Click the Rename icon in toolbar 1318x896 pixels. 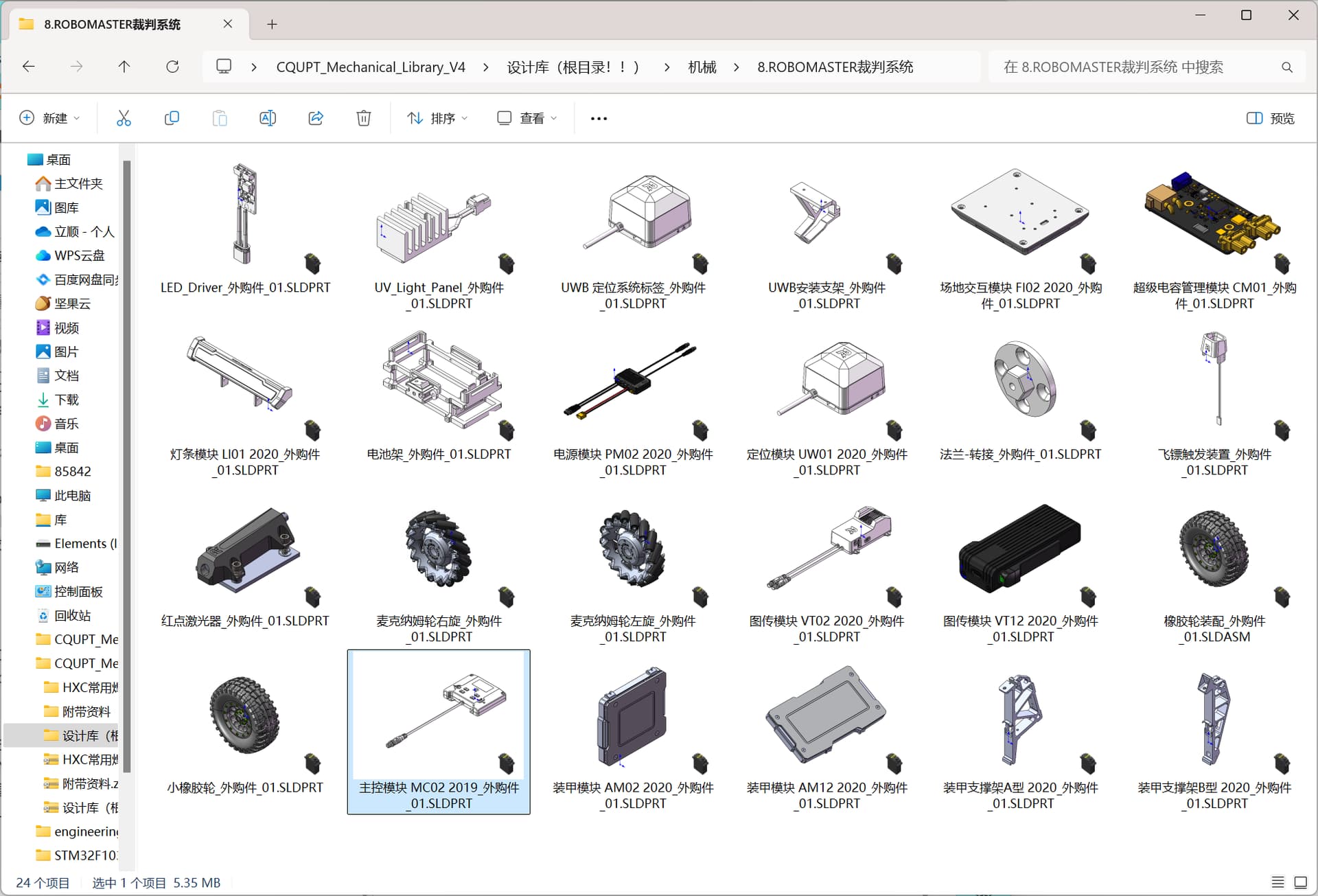point(268,118)
